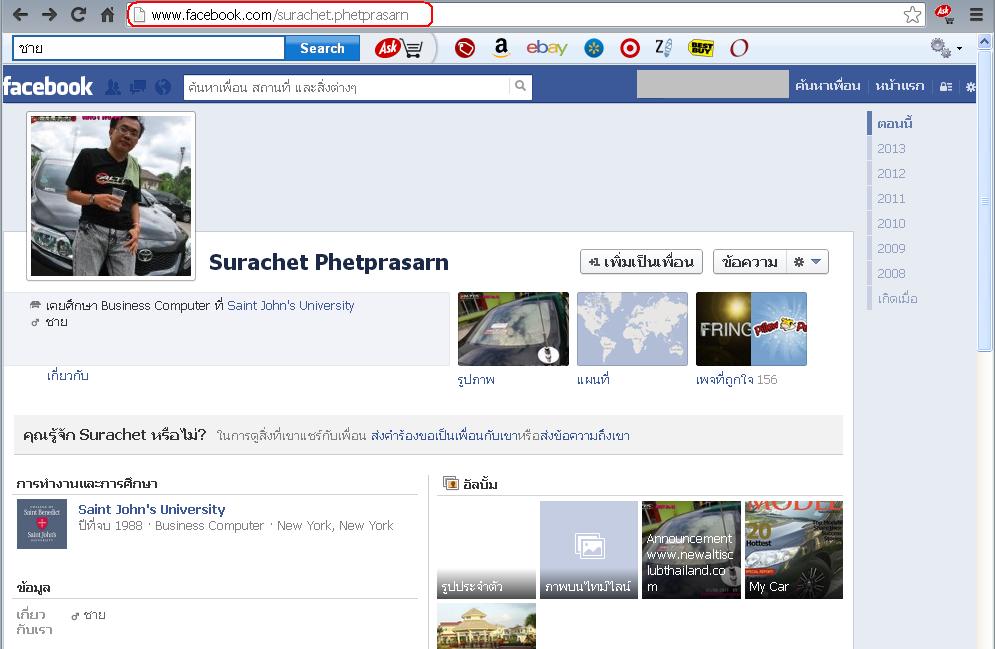This screenshot has width=995, height=649.
Task: Open the อัลบั้ม albums heading
Action: (480, 484)
